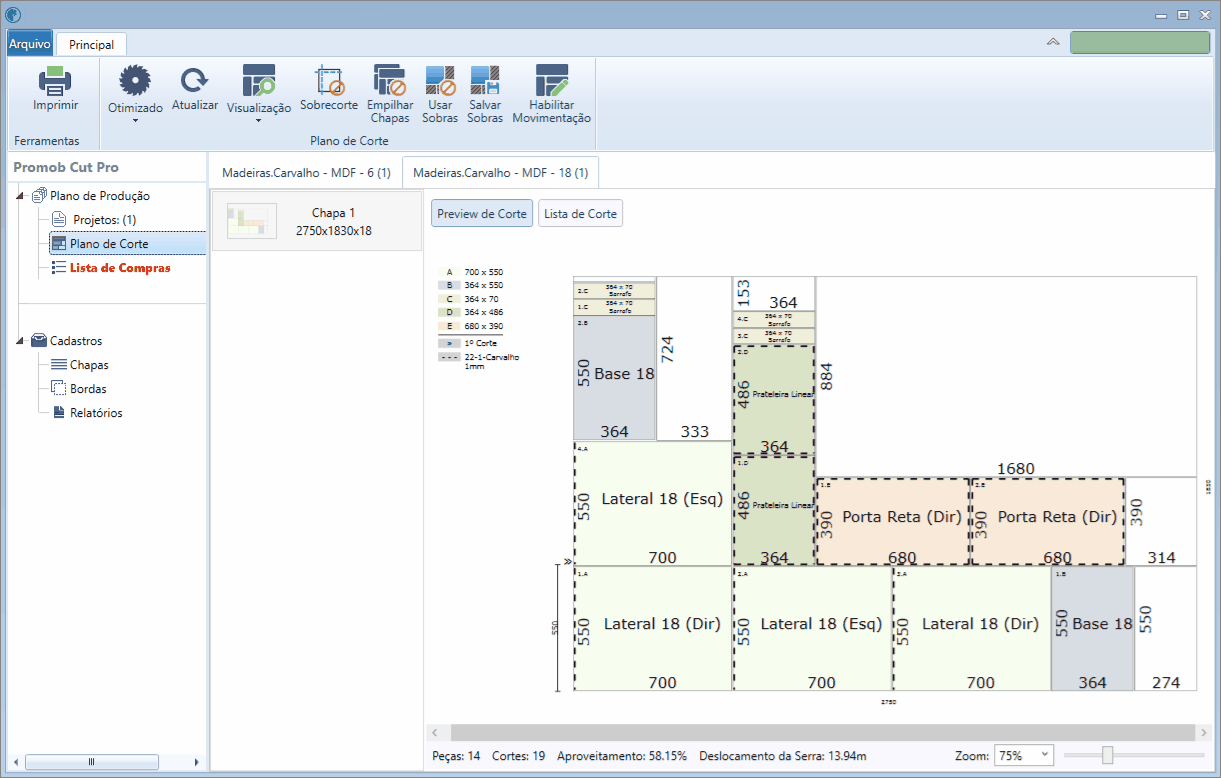Select the Lateral 18 (Dir) 3.A piece
Viewport: 1221px width, 778px height.
(971, 628)
